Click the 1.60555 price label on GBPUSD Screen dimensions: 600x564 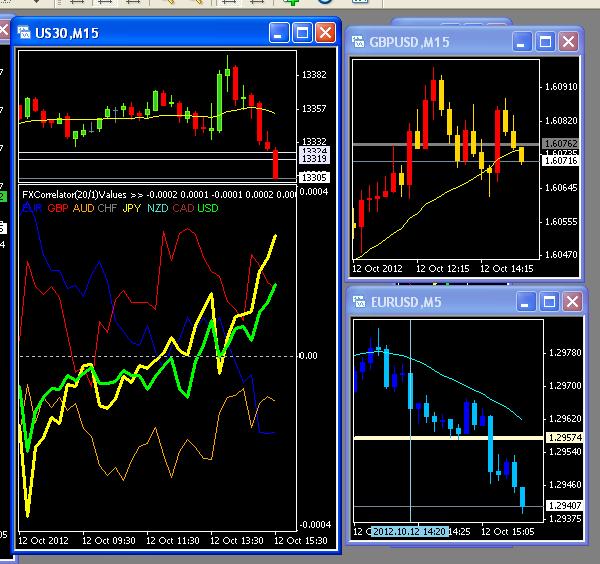pos(561,222)
